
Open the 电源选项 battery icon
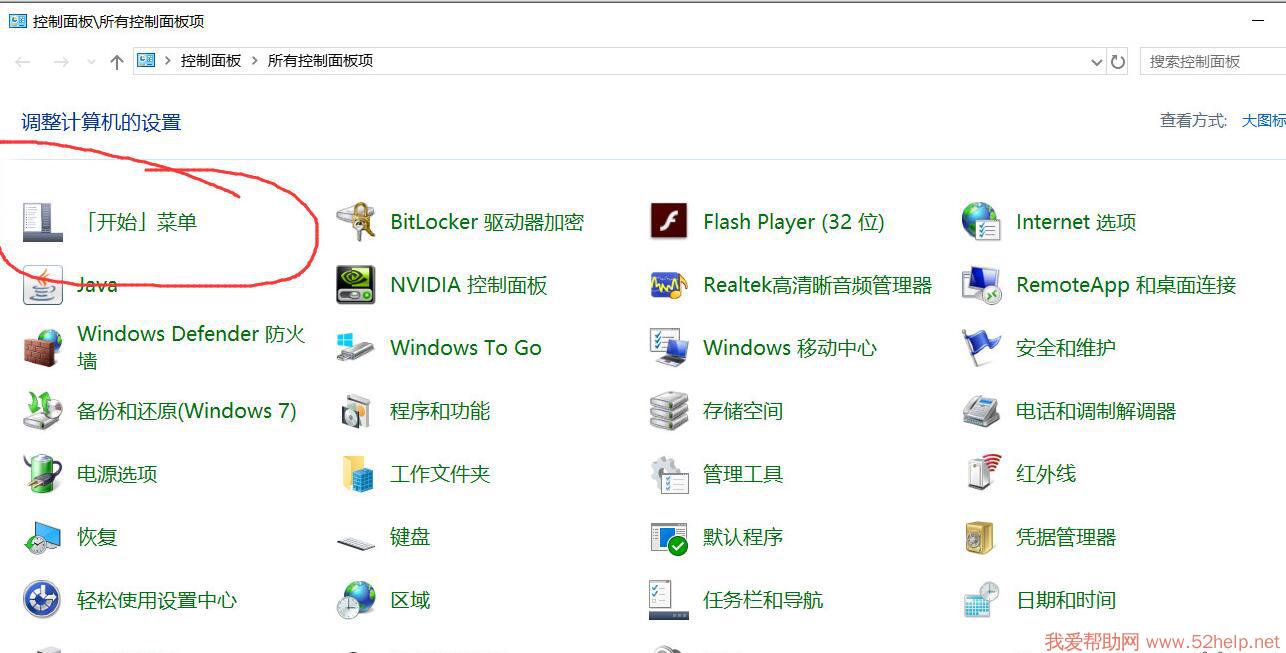[42, 474]
